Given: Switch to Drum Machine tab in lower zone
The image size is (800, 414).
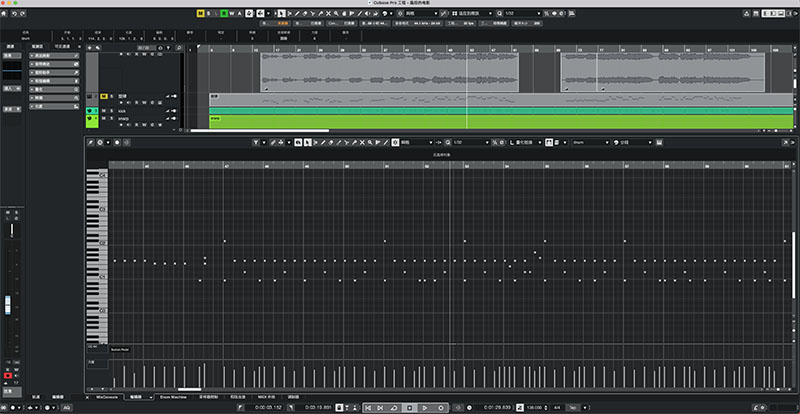Looking at the screenshot, I should click(173, 397).
